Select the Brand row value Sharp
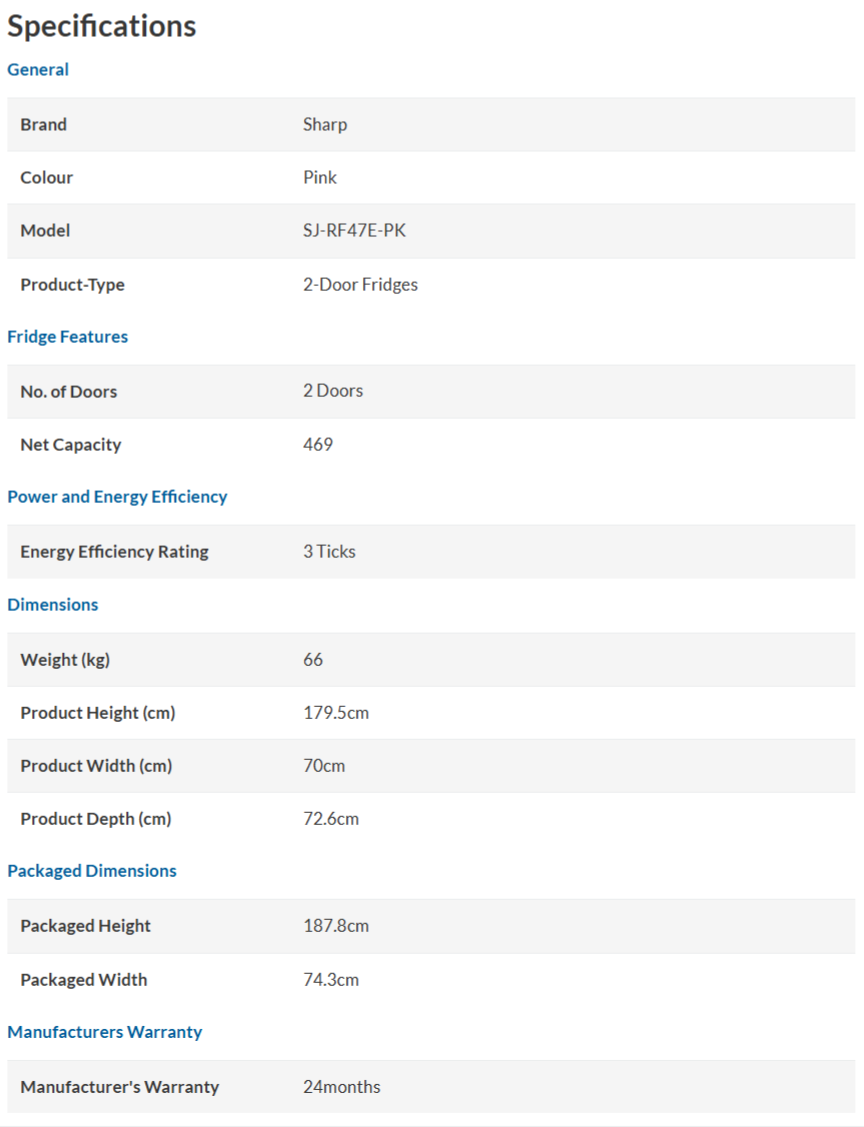Image resolution: width=864 pixels, height=1127 pixels. pyautogui.click(x=325, y=124)
